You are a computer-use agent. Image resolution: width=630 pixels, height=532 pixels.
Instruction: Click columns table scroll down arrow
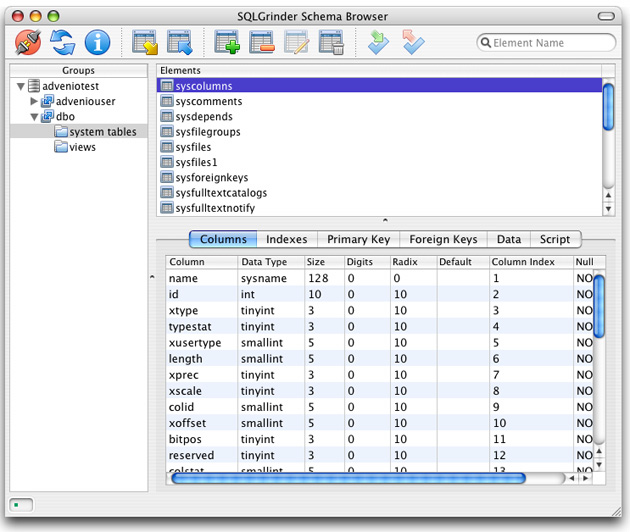[x=599, y=465]
